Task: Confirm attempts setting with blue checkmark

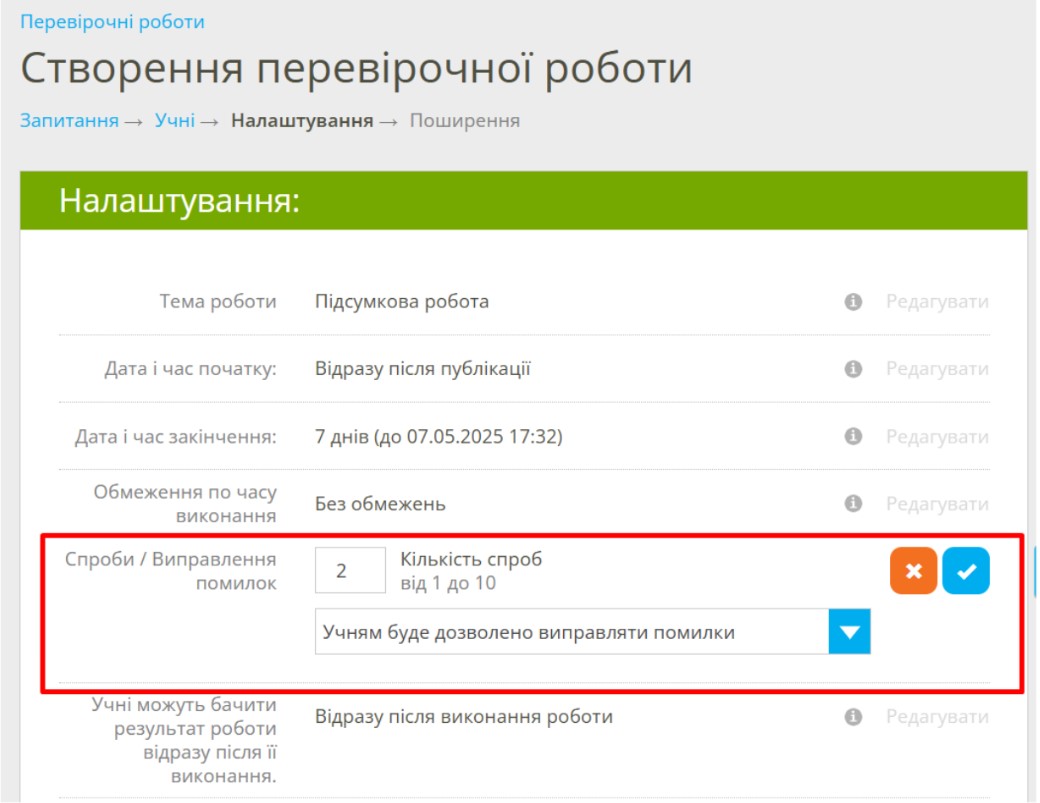Action: point(966,571)
